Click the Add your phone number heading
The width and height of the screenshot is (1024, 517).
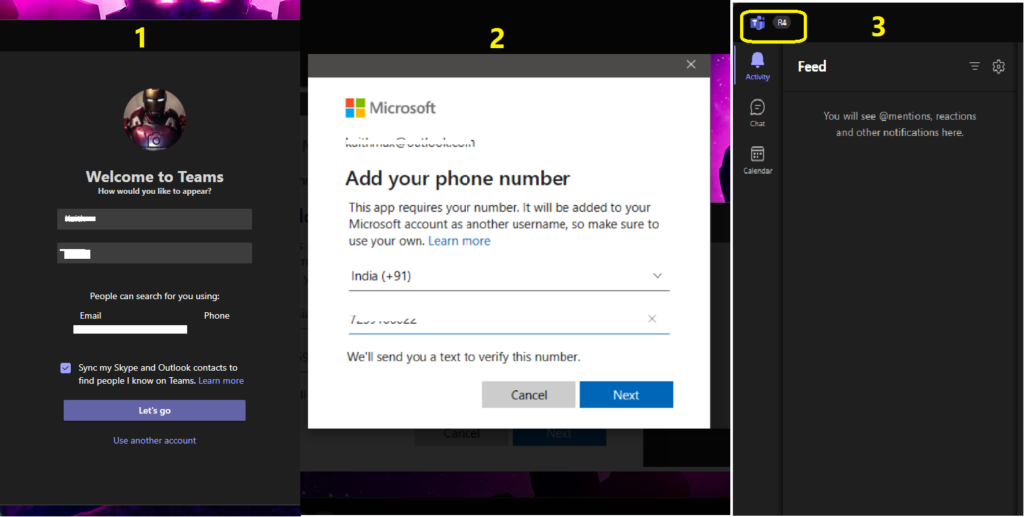coord(458,179)
